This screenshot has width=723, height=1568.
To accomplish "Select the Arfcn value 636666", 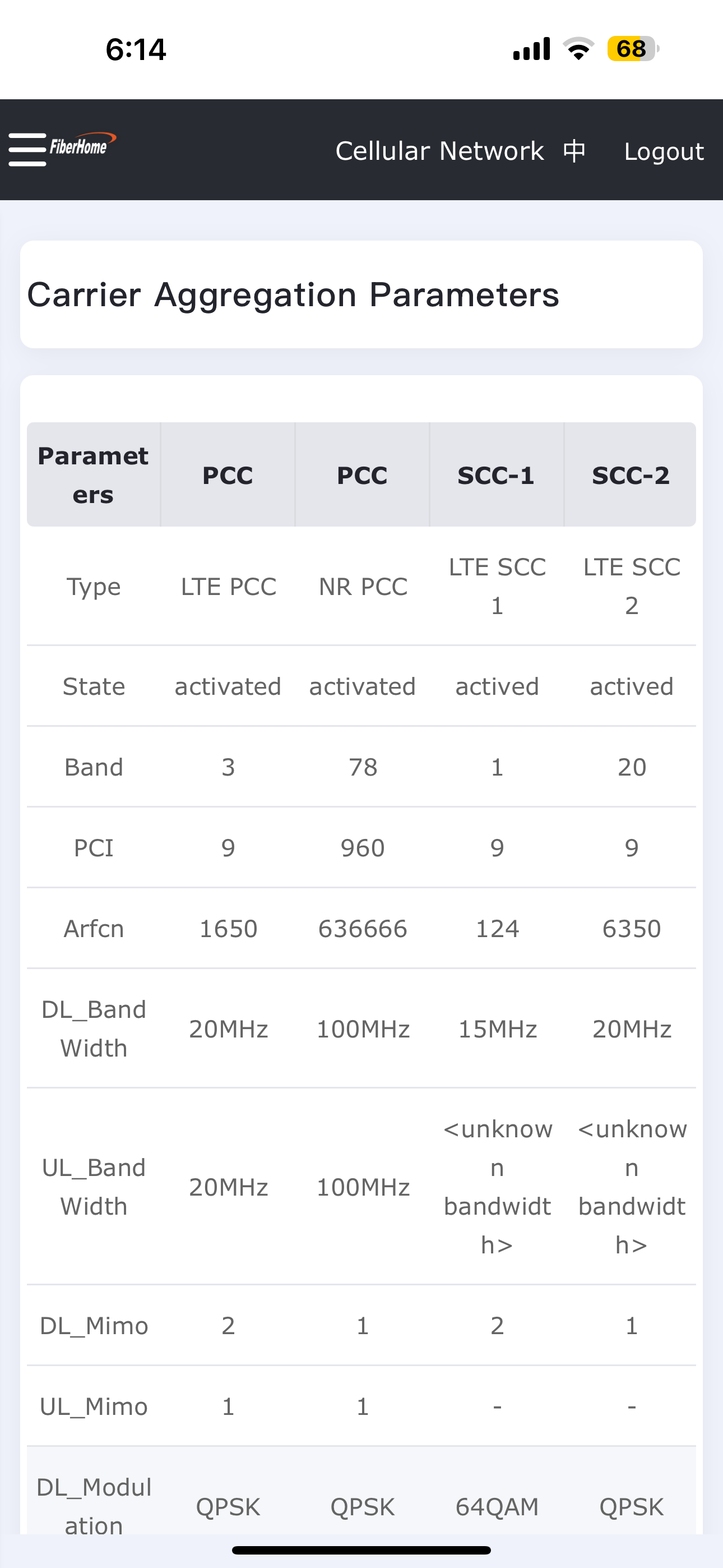I will point(363,929).
